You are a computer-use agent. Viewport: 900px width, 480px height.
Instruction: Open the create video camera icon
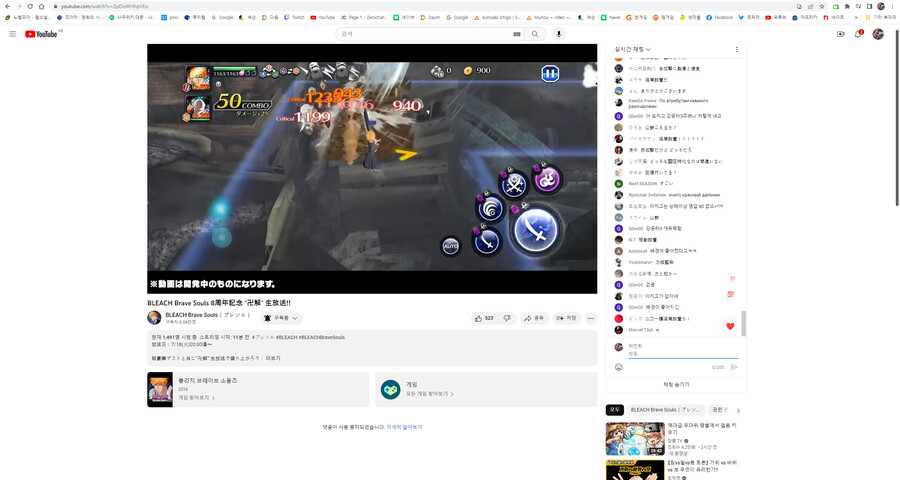[x=840, y=34]
